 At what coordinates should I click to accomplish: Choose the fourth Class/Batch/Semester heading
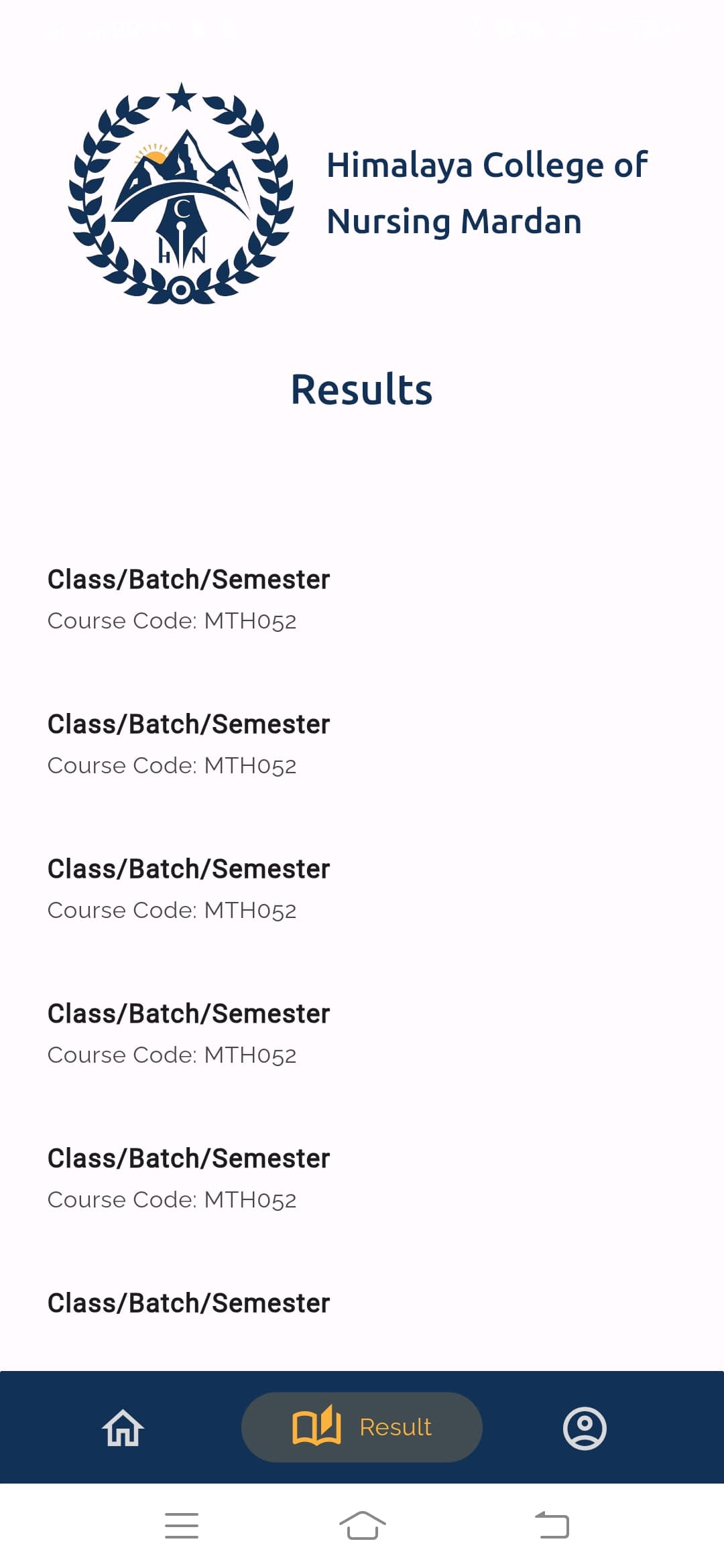tap(188, 1014)
